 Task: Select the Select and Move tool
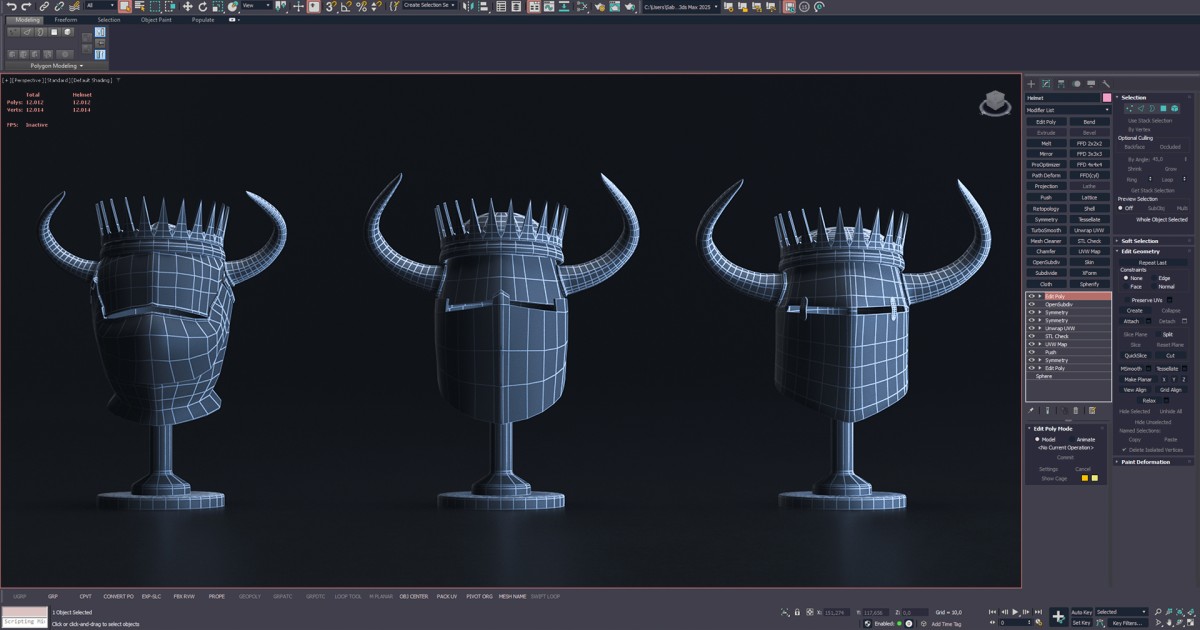tap(186, 7)
